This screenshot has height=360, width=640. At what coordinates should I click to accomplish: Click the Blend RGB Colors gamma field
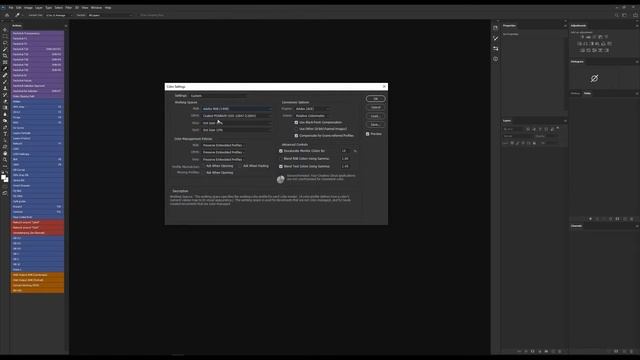[346, 159]
